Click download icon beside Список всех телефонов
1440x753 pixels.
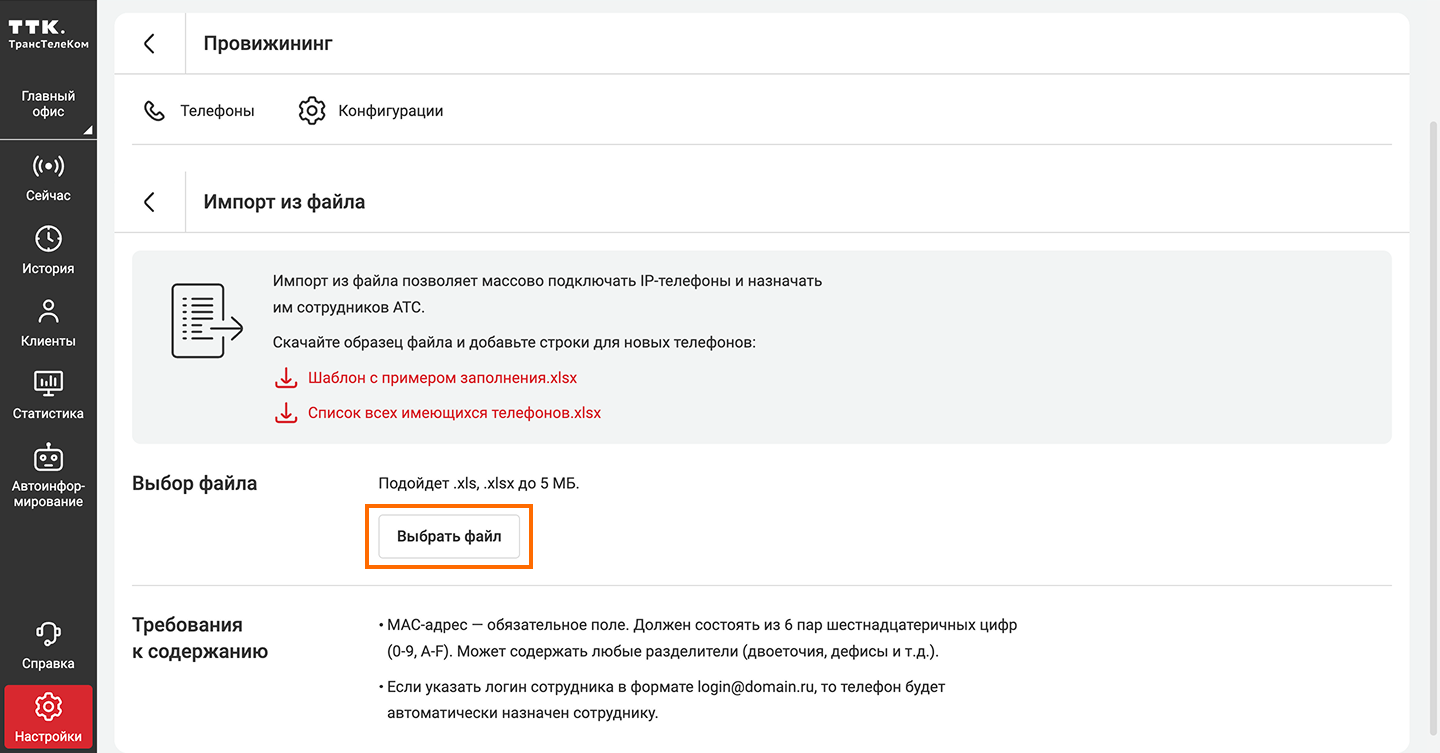pos(286,413)
